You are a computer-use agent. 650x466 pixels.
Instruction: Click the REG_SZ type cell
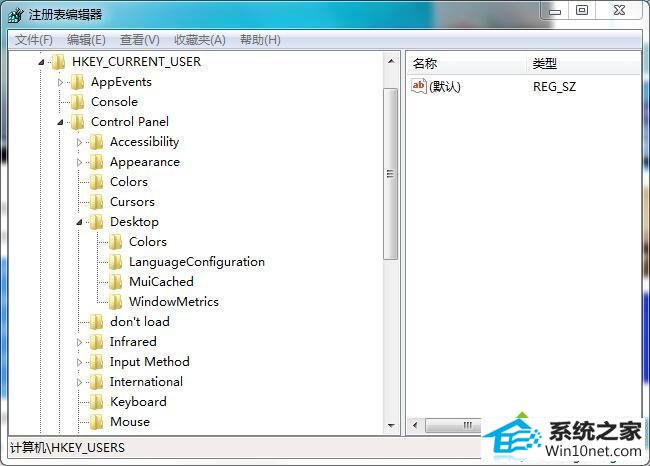tap(555, 87)
